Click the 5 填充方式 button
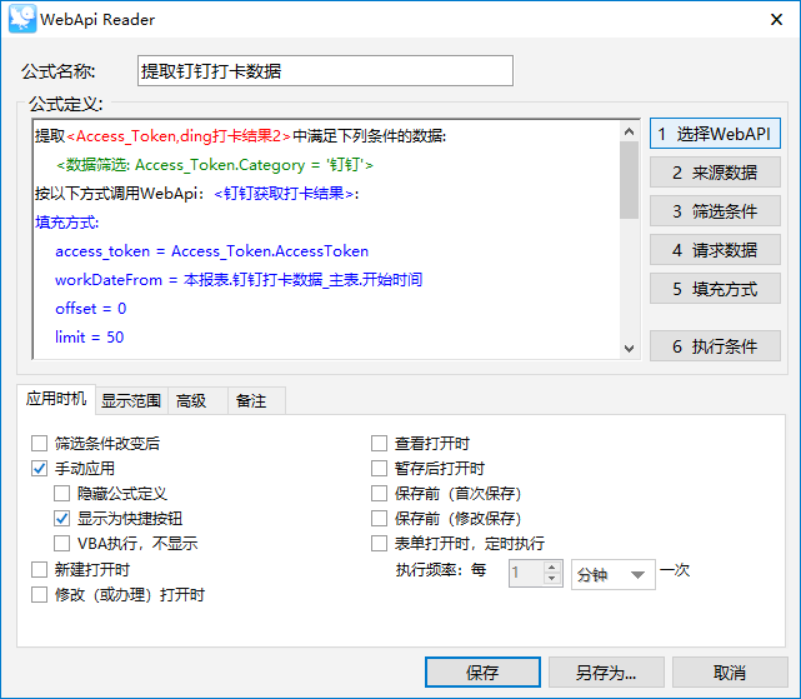Screen dimensions: 801x699 (x=714, y=289)
